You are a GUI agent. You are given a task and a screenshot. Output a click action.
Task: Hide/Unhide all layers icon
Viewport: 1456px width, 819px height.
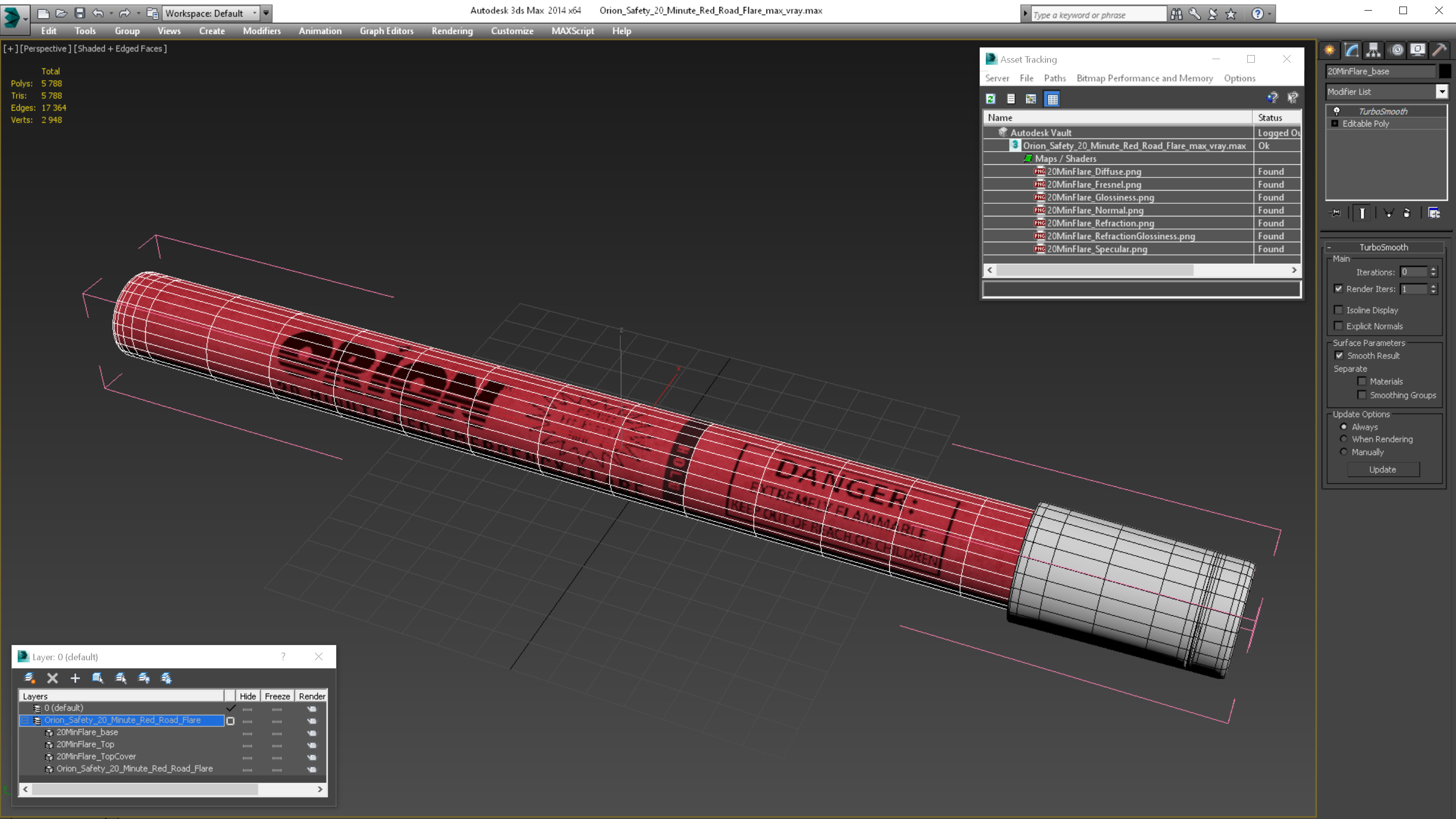point(144,677)
